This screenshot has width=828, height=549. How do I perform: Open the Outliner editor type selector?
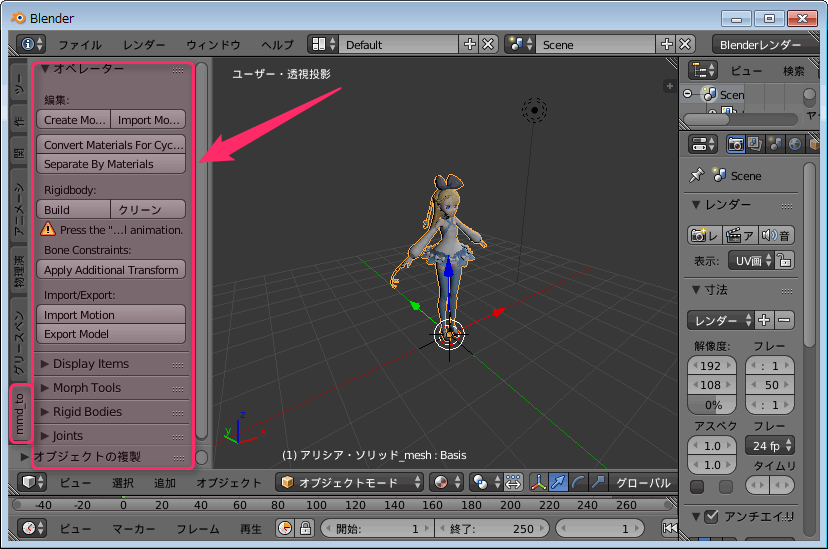pos(703,70)
